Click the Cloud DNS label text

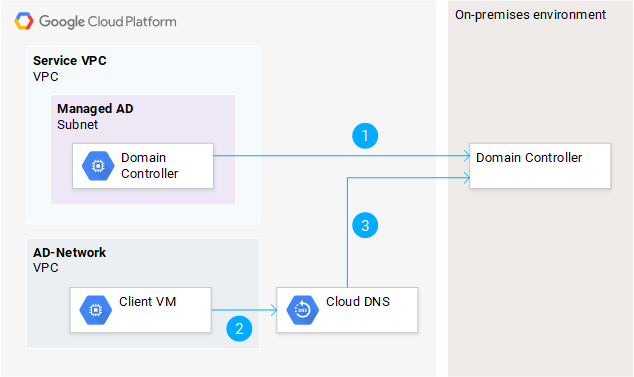coord(358,302)
